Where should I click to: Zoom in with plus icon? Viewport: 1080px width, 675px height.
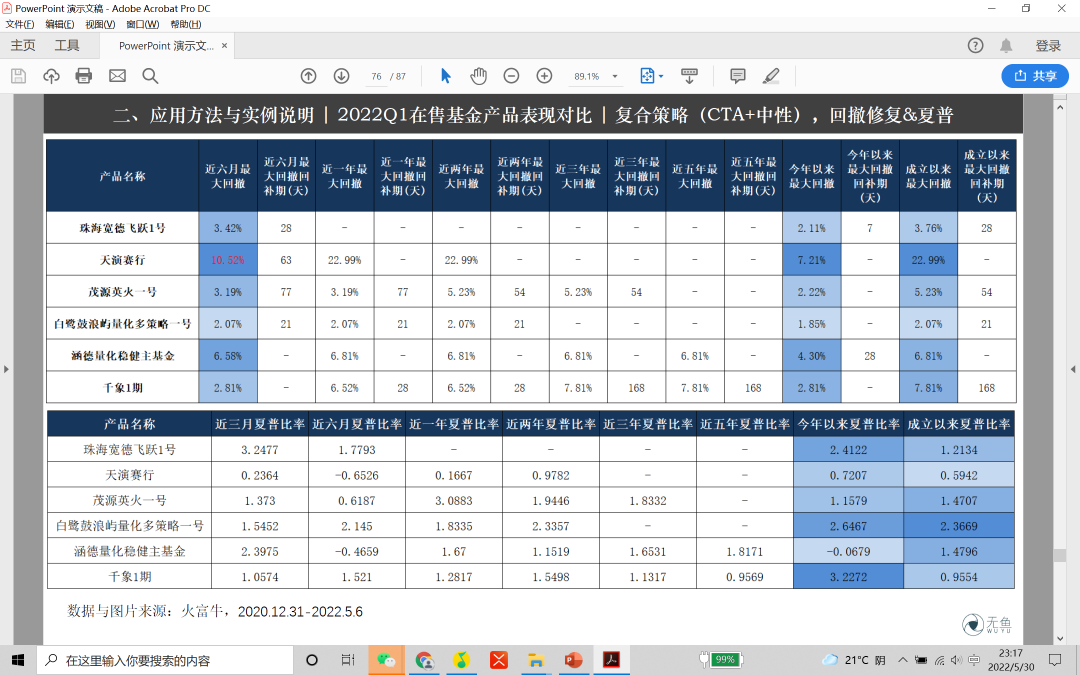[x=544, y=76]
